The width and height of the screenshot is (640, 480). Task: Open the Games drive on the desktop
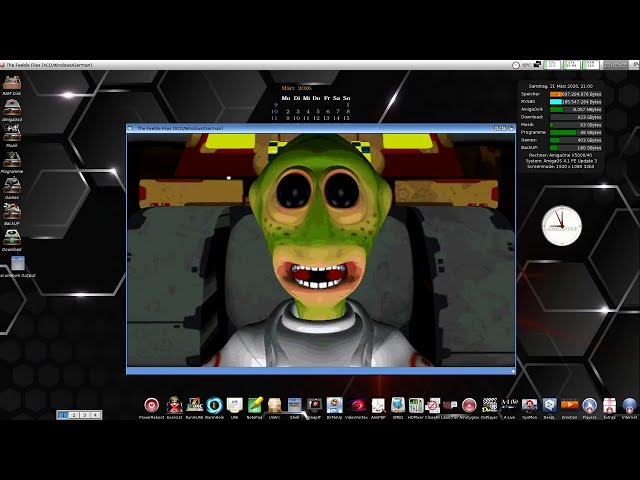click(x=12, y=186)
